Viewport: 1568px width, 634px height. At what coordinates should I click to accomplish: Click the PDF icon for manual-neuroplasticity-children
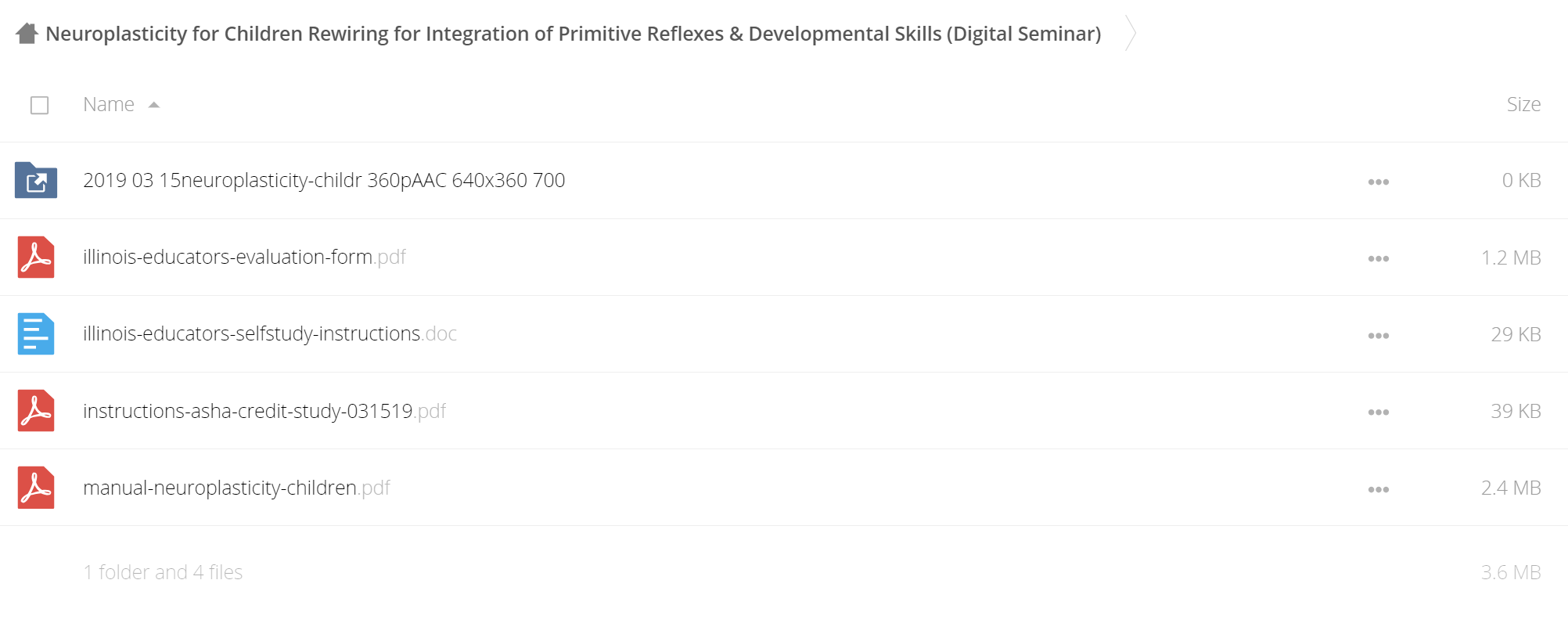point(36,487)
